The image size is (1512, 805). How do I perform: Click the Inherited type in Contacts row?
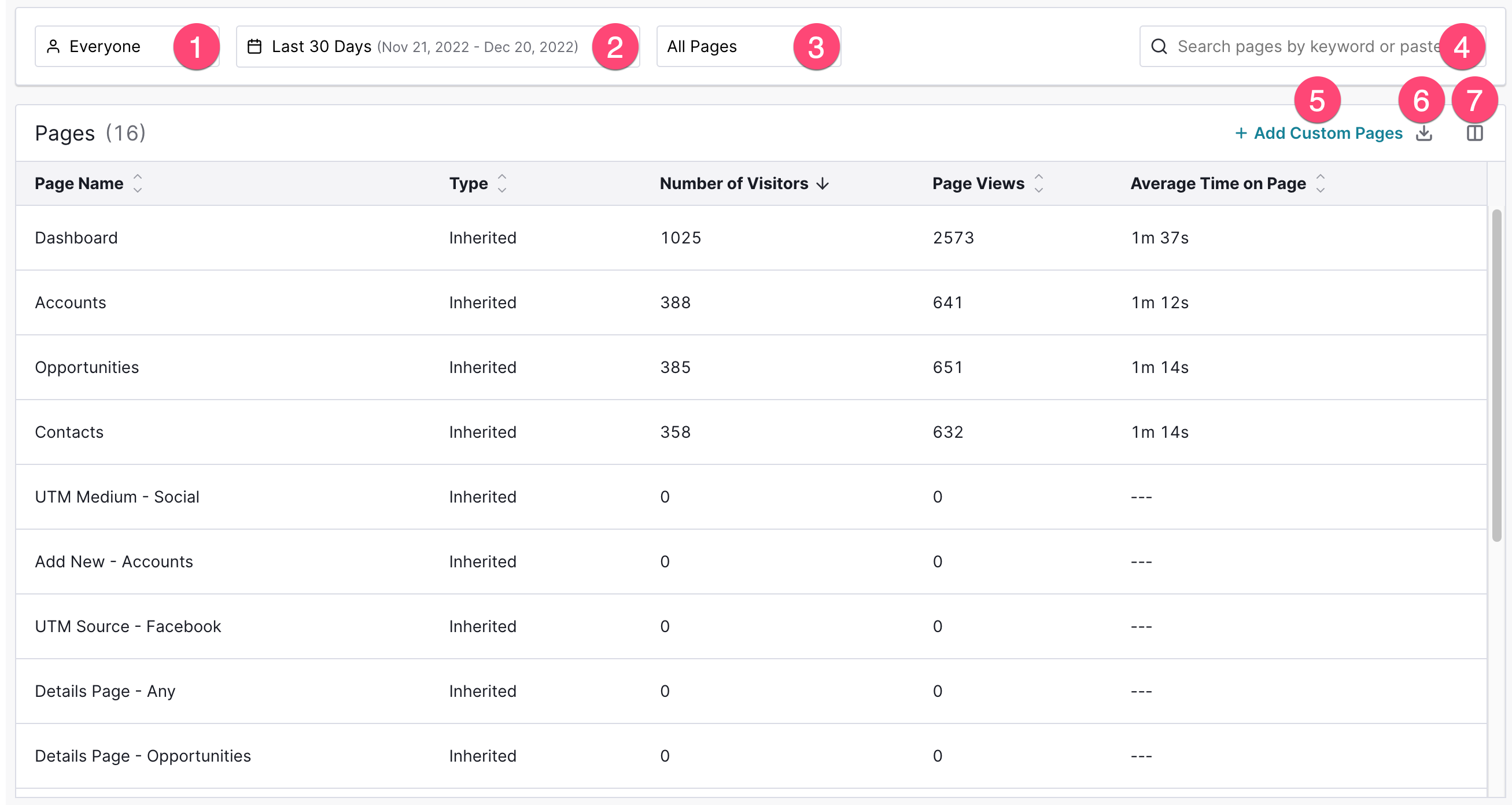(482, 433)
